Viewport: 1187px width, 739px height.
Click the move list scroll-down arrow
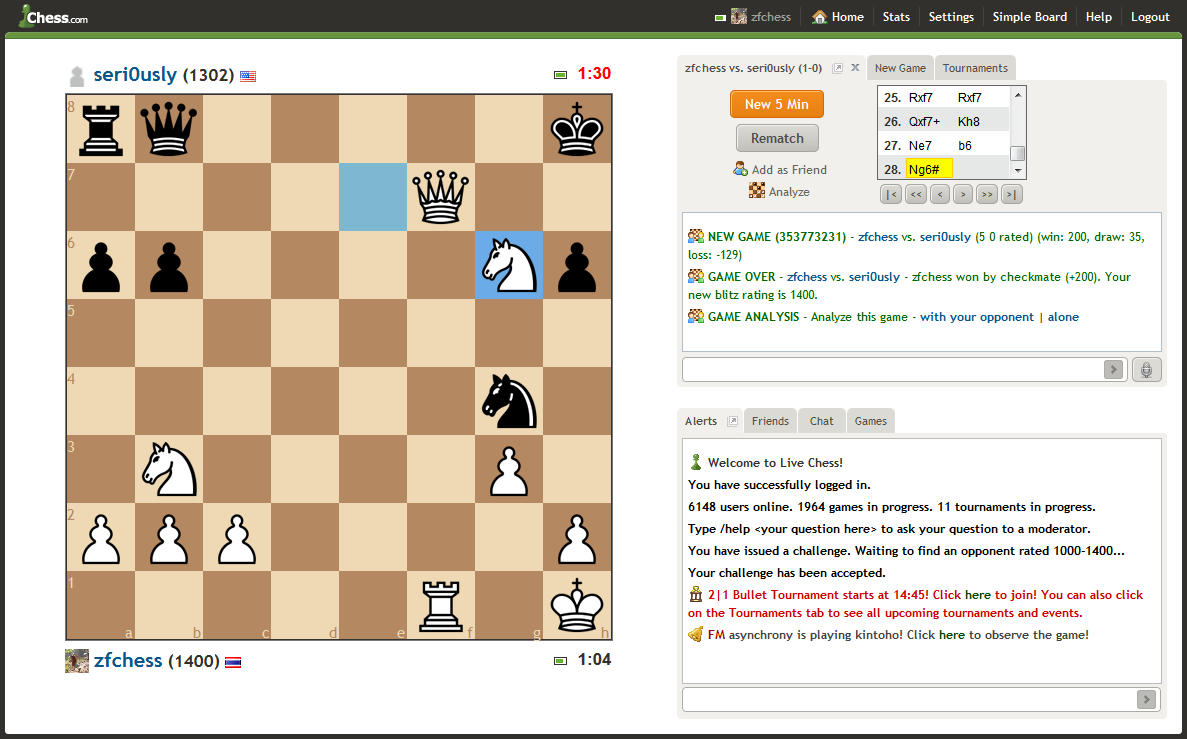1018,170
